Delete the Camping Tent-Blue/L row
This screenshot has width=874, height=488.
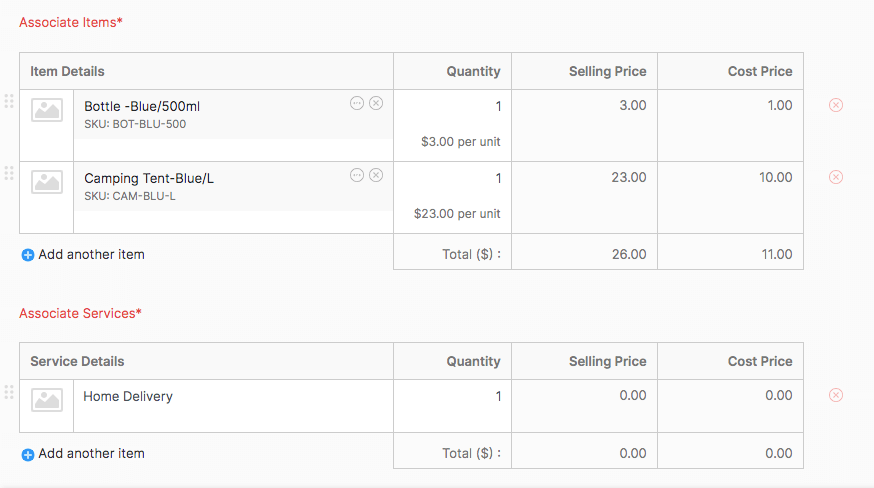click(x=836, y=177)
